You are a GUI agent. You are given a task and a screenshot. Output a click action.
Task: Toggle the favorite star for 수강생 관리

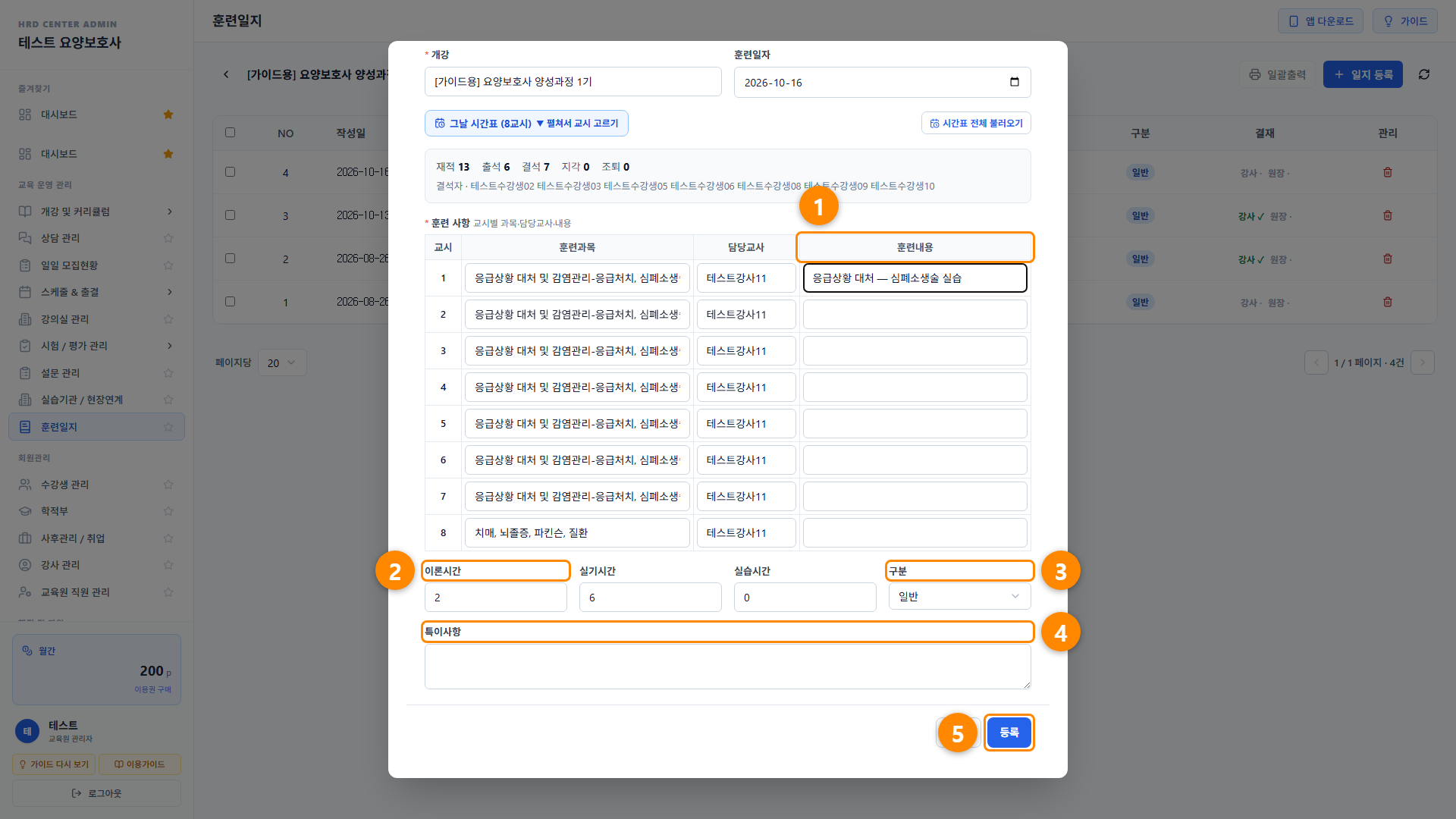pos(168,485)
